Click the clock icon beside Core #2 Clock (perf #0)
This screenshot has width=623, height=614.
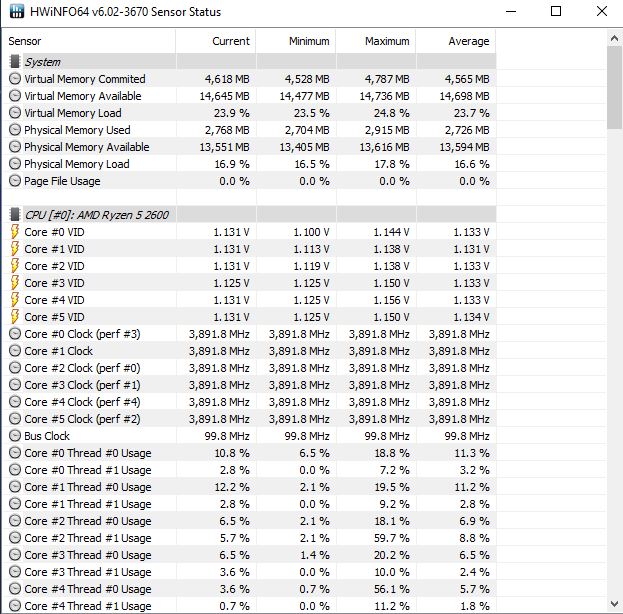click(x=15, y=368)
